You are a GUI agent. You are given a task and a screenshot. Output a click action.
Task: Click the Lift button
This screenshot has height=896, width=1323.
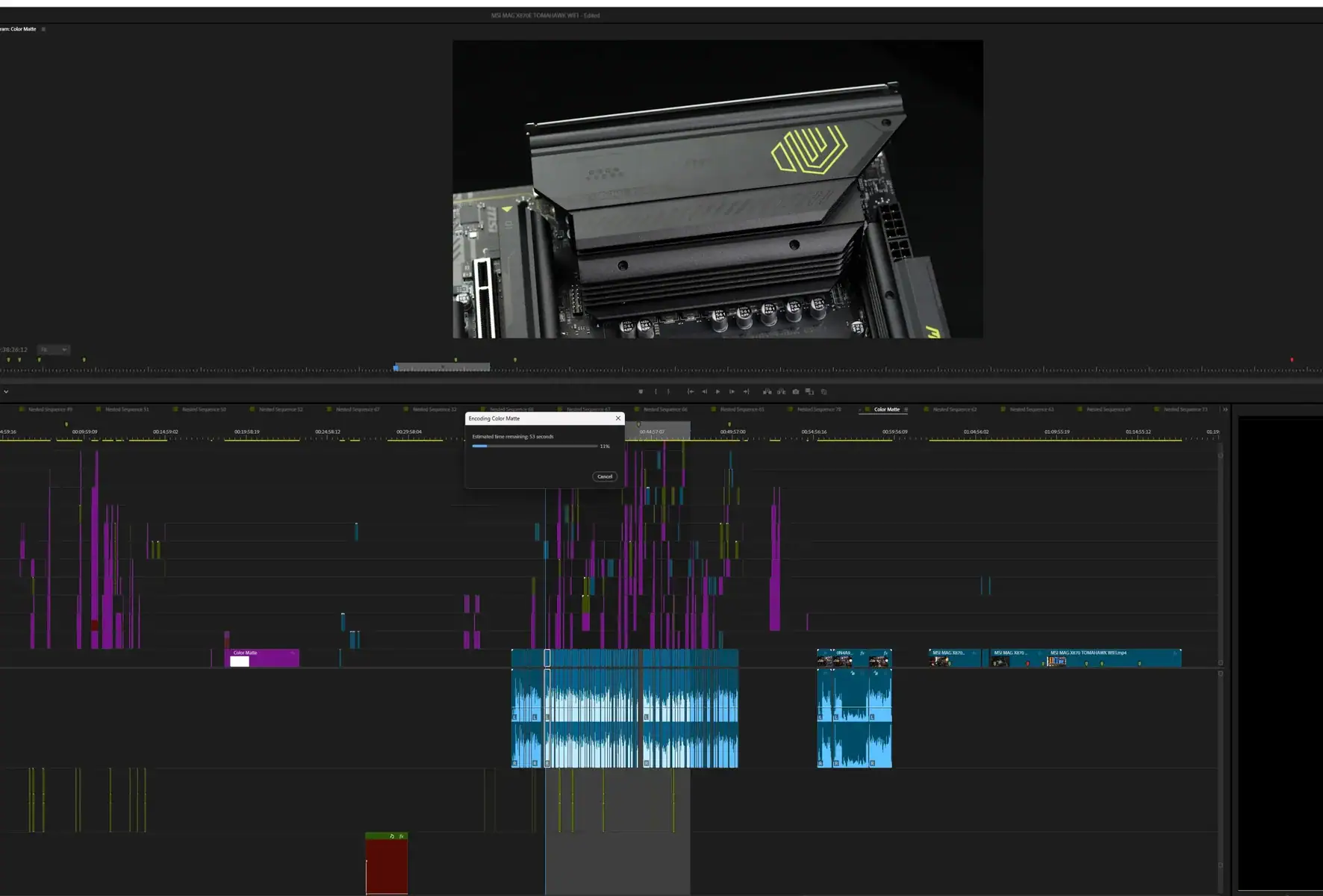pyautogui.click(x=767, y=391)
